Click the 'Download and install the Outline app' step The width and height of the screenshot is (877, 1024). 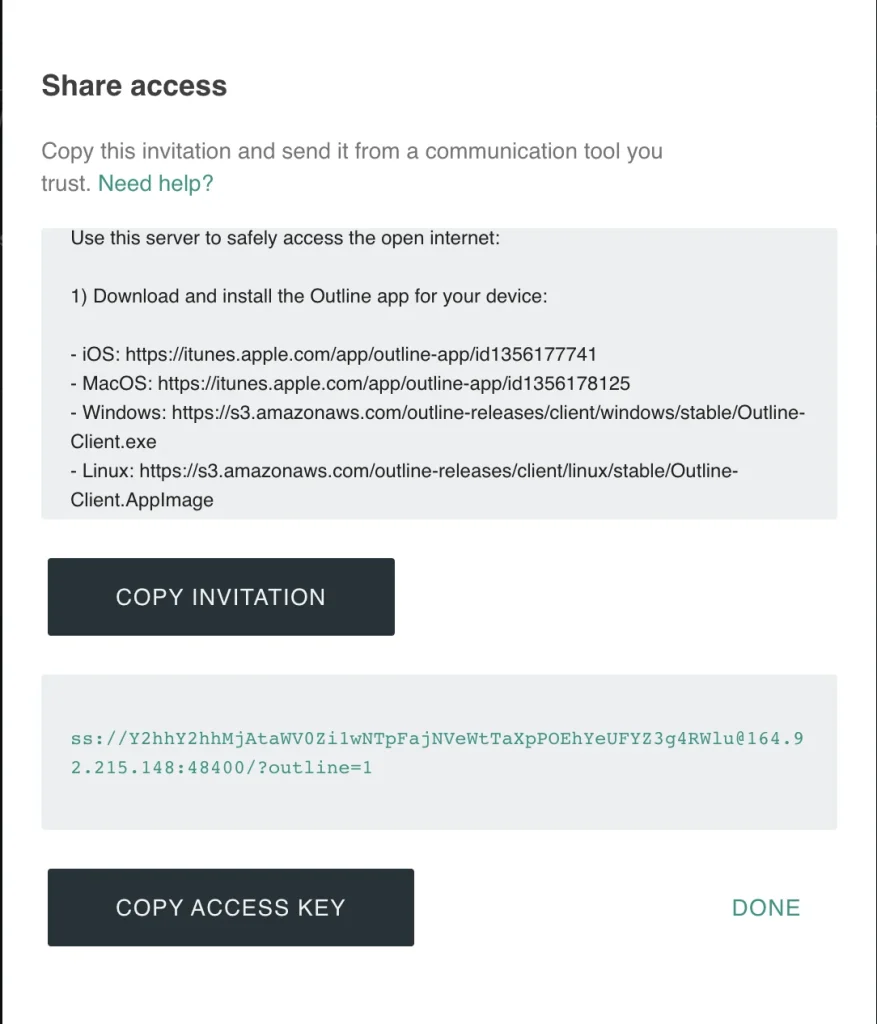tap(309, 296)
